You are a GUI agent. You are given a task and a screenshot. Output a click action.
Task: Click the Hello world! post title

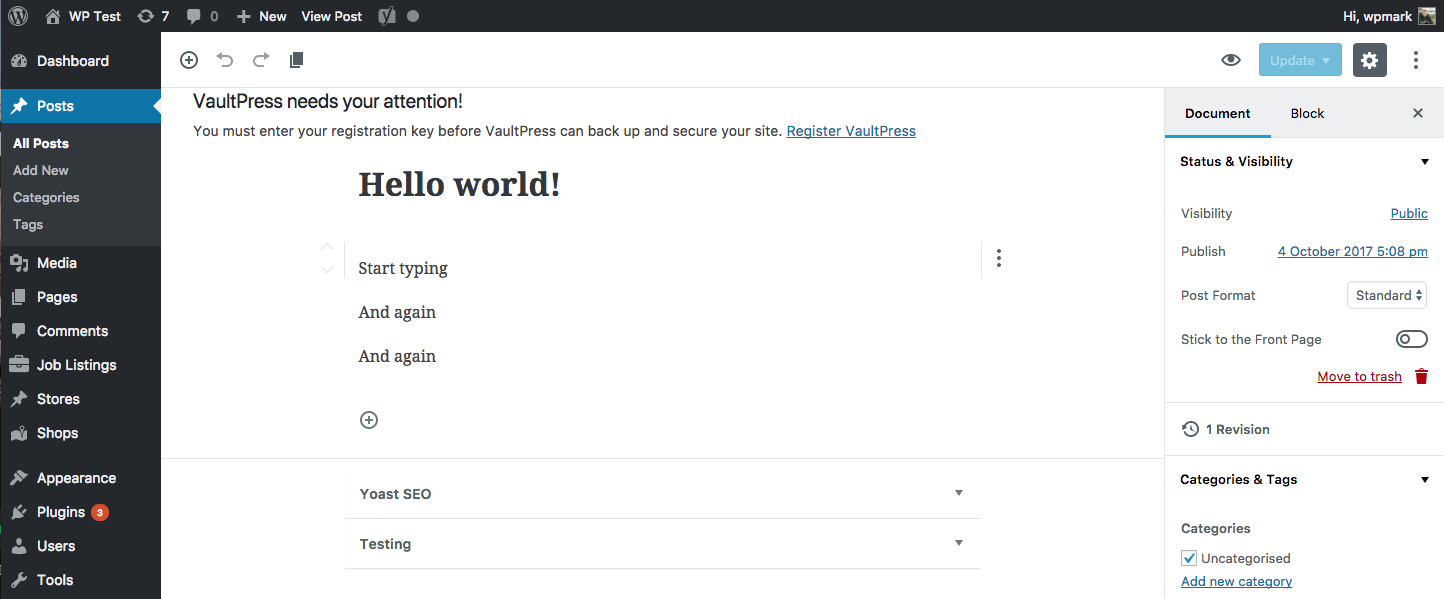pos(459,184)
